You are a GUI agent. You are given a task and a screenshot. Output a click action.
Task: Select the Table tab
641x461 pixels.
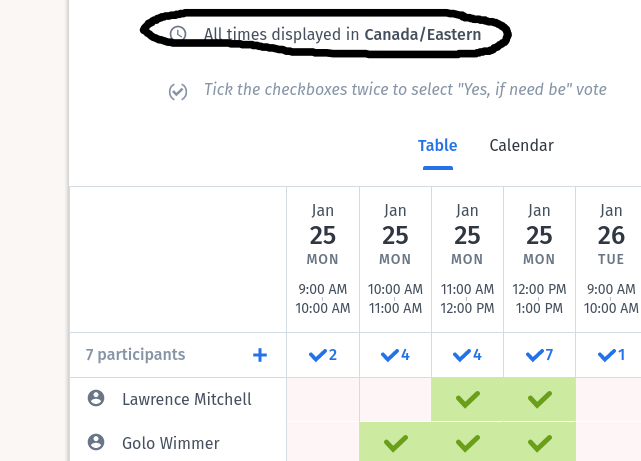[437, 146]
